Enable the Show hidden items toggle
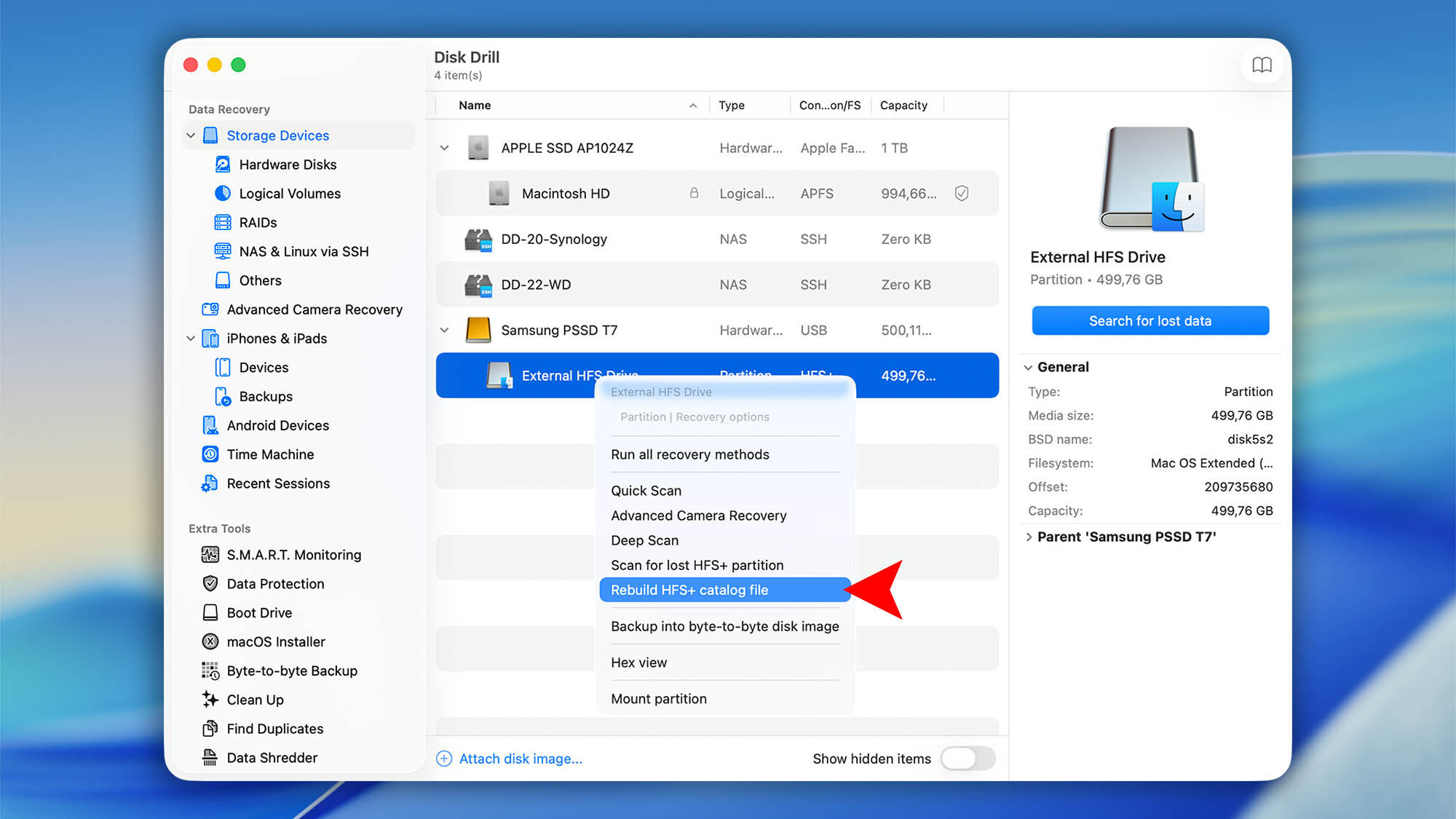The image size is (1456, 819). pyautogui.click(x=968, y=759)
